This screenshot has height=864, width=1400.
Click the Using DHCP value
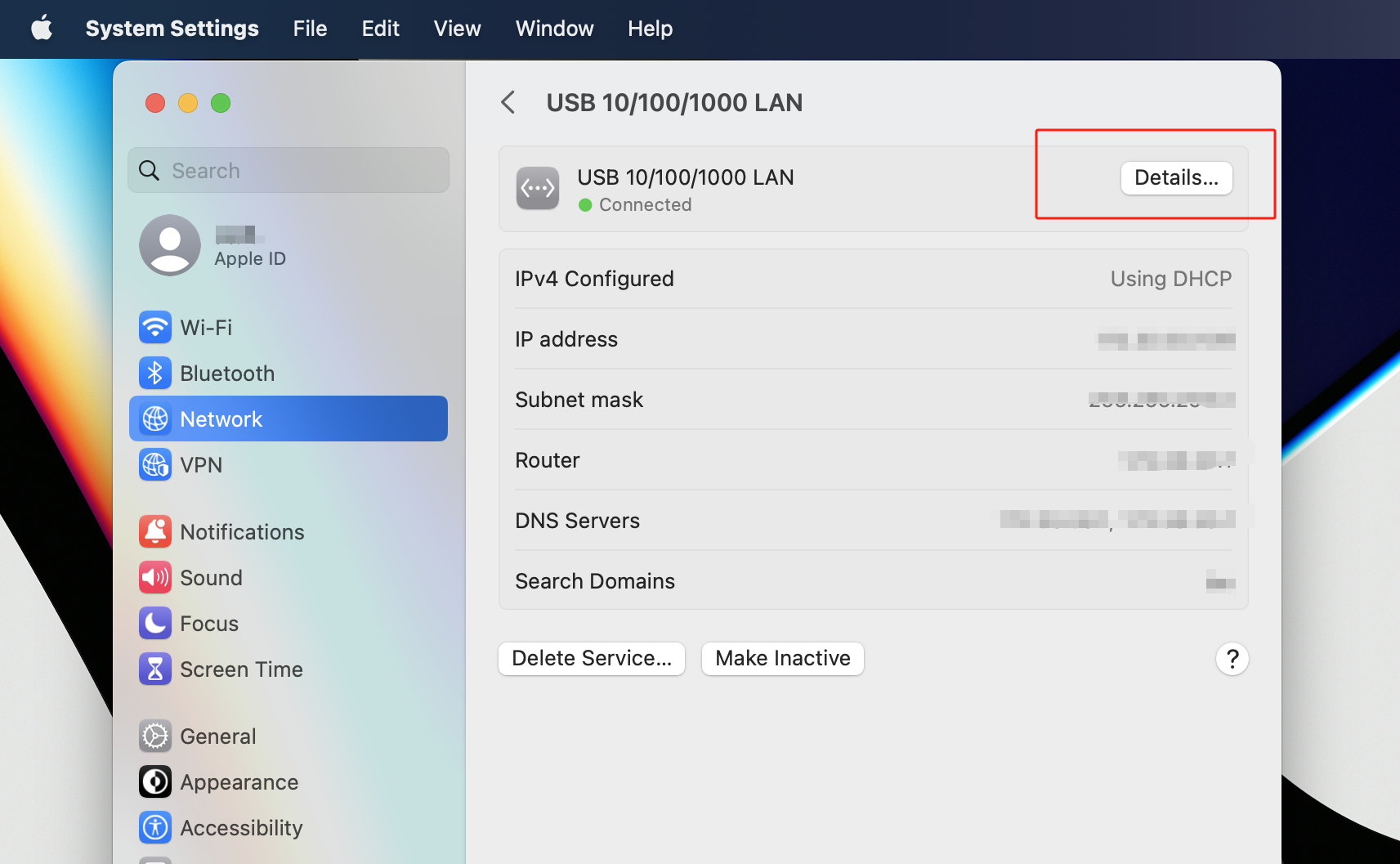(1170, 279)
